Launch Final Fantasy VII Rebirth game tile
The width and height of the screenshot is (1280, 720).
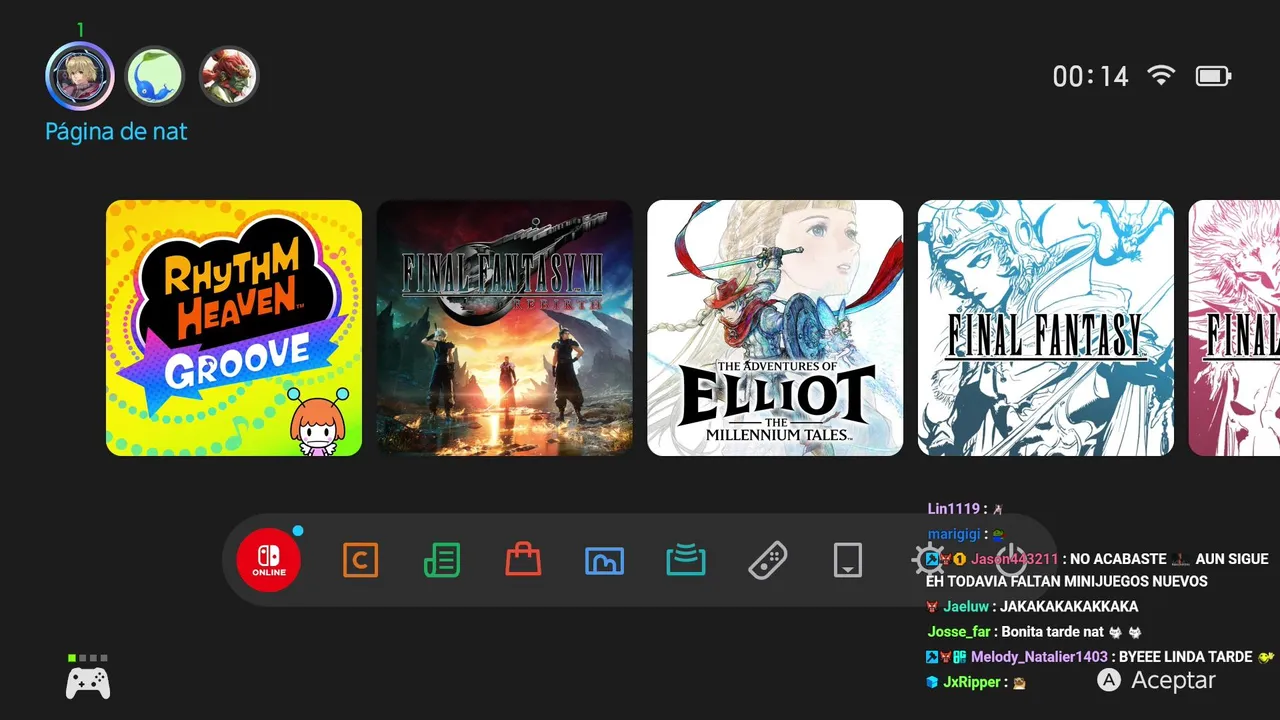coord(505,328)
